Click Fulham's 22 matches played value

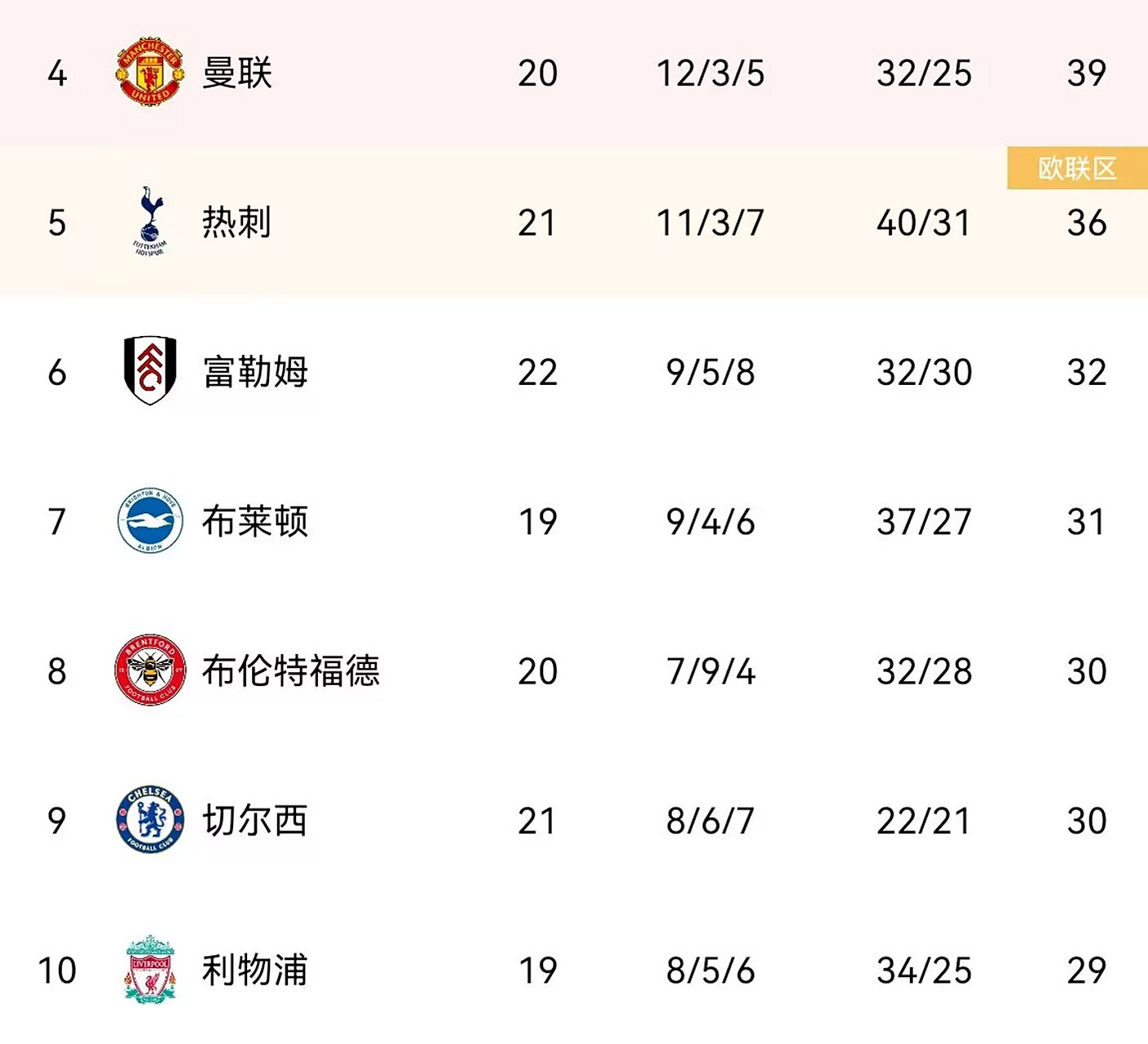point(537,373)
